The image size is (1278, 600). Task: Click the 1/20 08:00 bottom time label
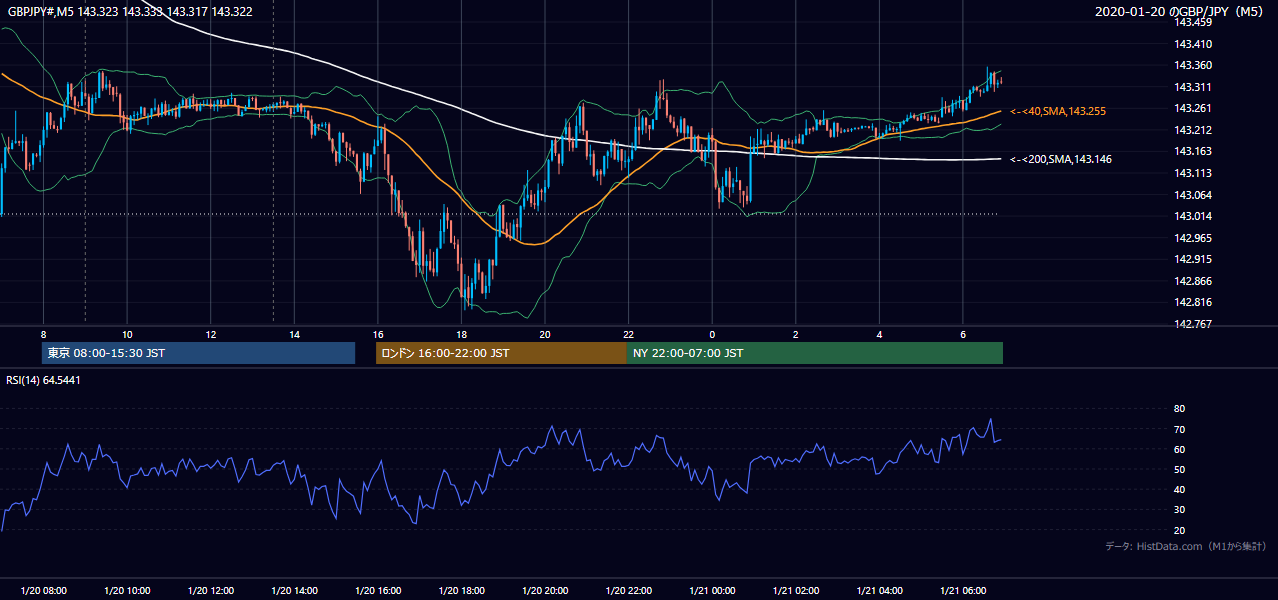pyautogui.click(x=43, y=591)
